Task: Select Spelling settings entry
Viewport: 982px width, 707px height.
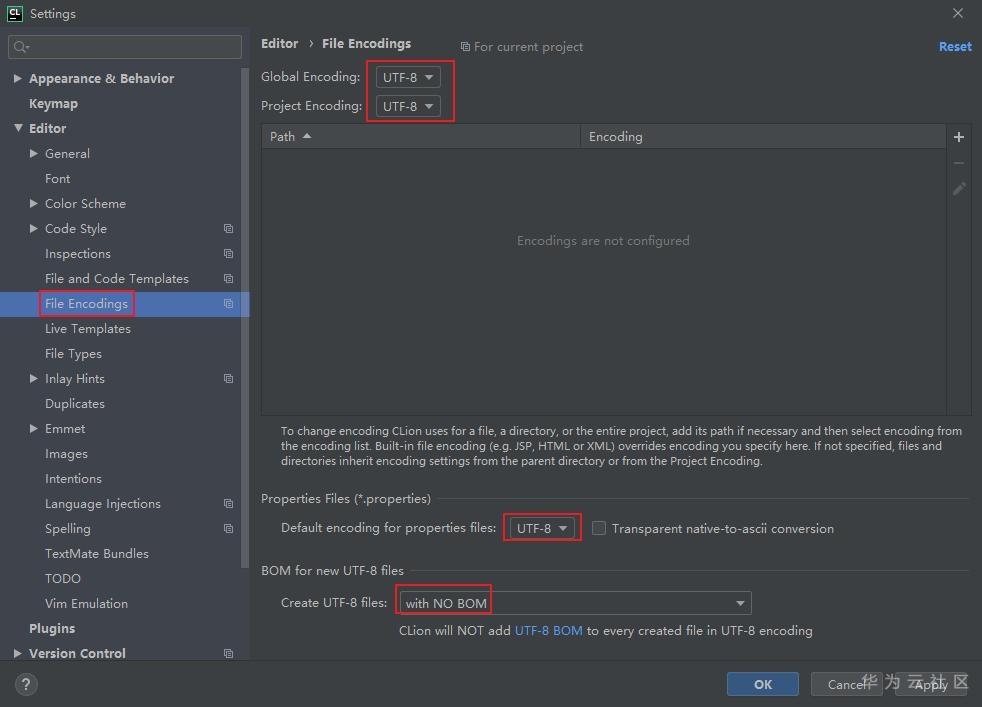Action: tap(68, 529)
